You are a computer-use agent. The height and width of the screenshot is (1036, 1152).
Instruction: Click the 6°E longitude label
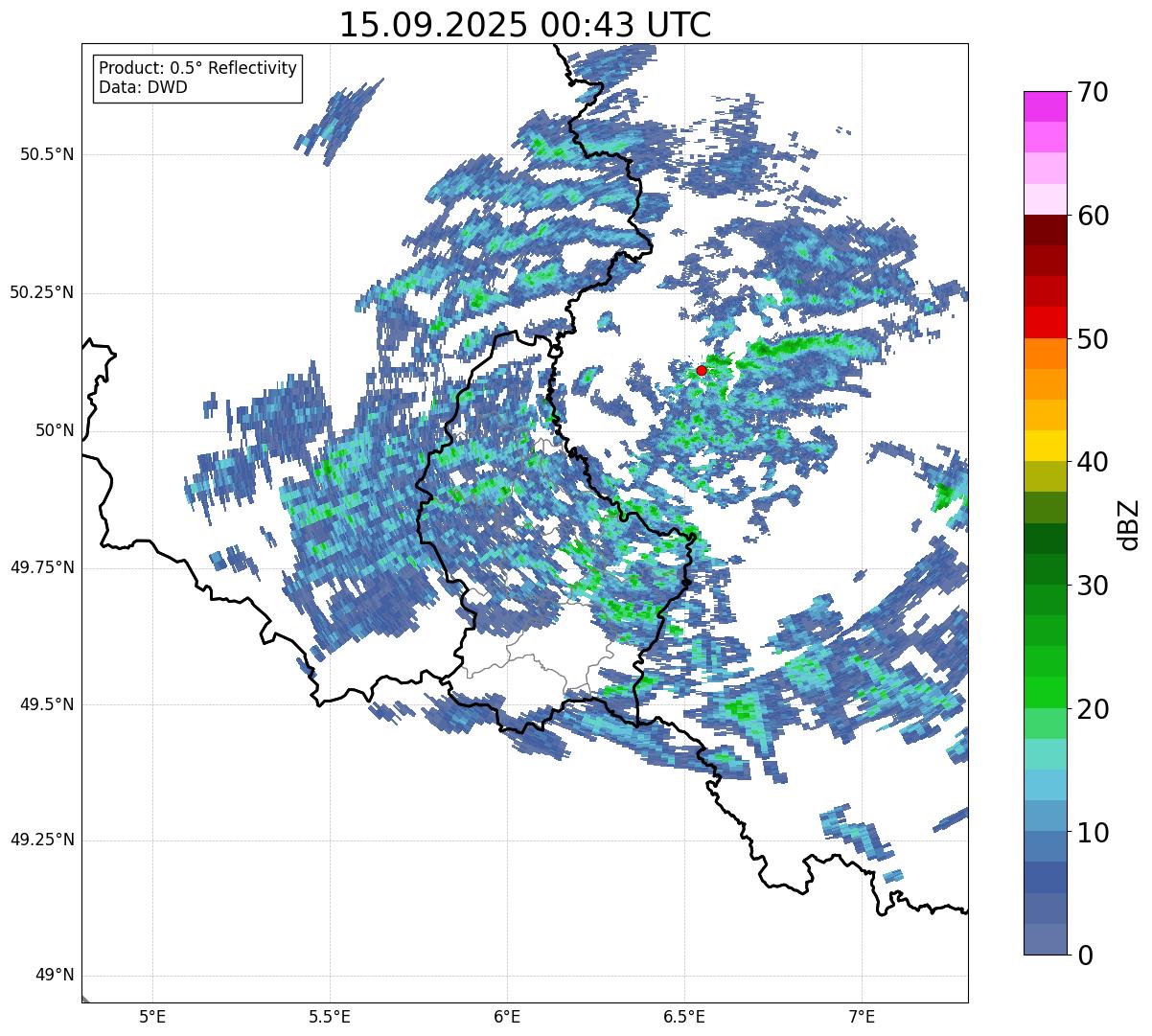point(507,1017)
